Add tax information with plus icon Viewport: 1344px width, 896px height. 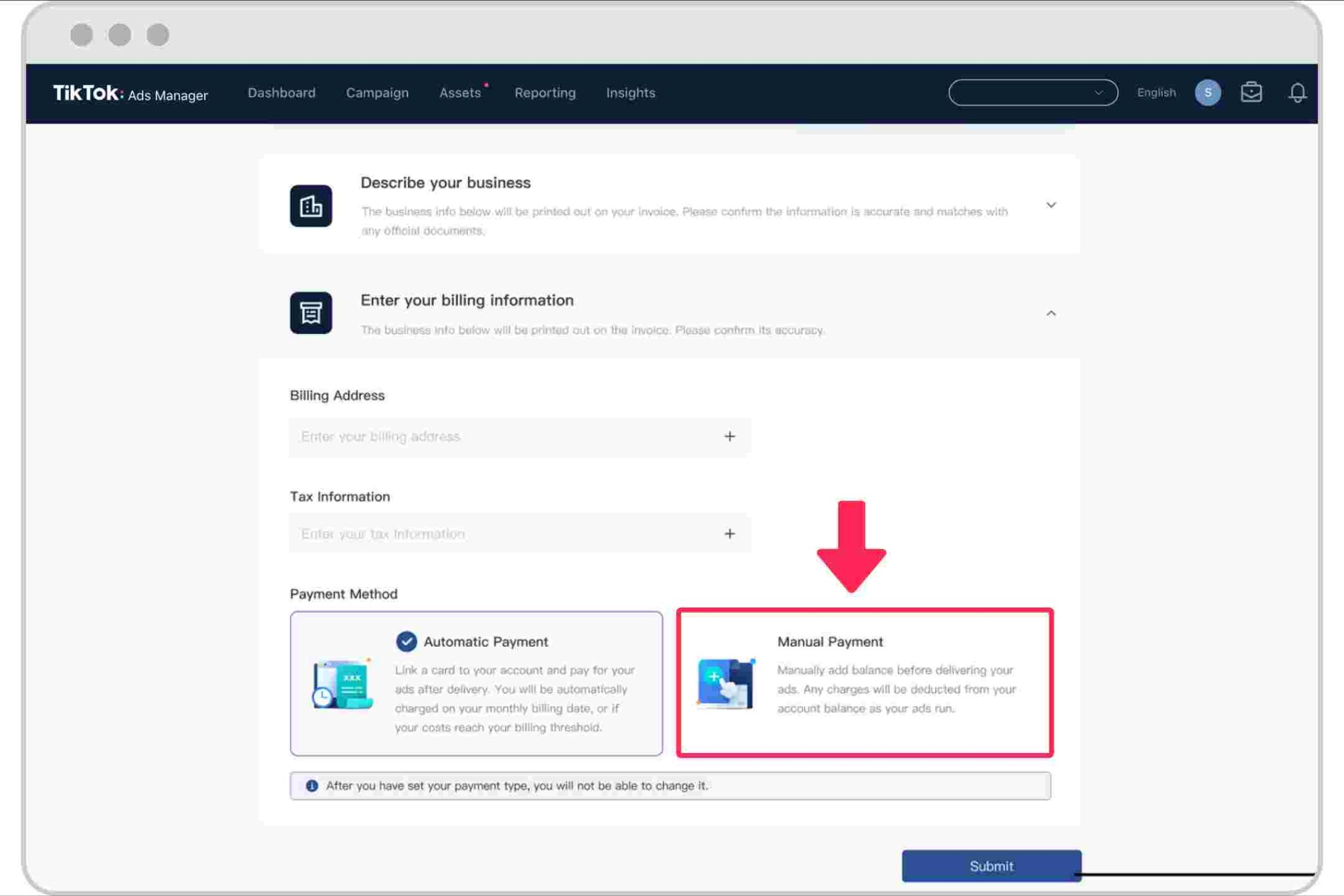tap(730, 533)
